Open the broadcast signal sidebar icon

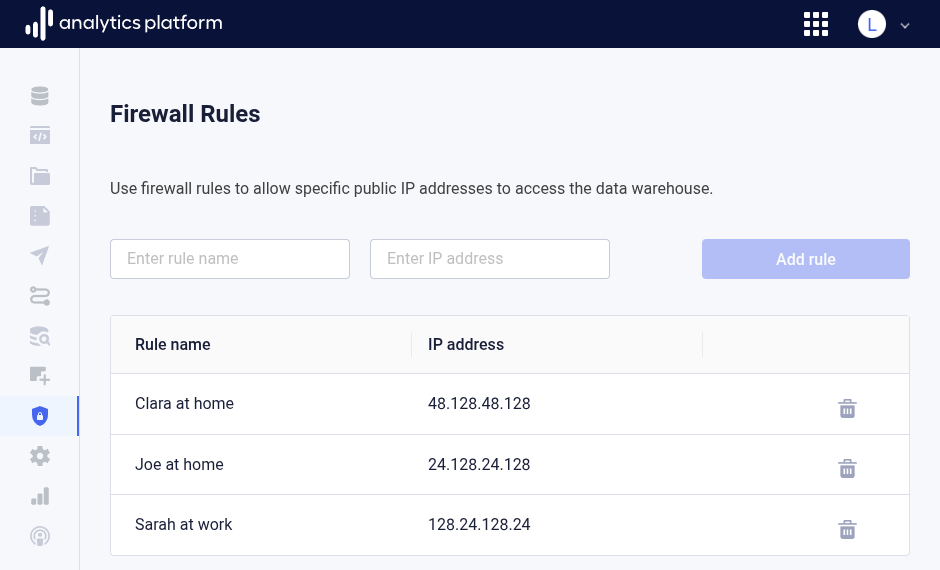40,536
